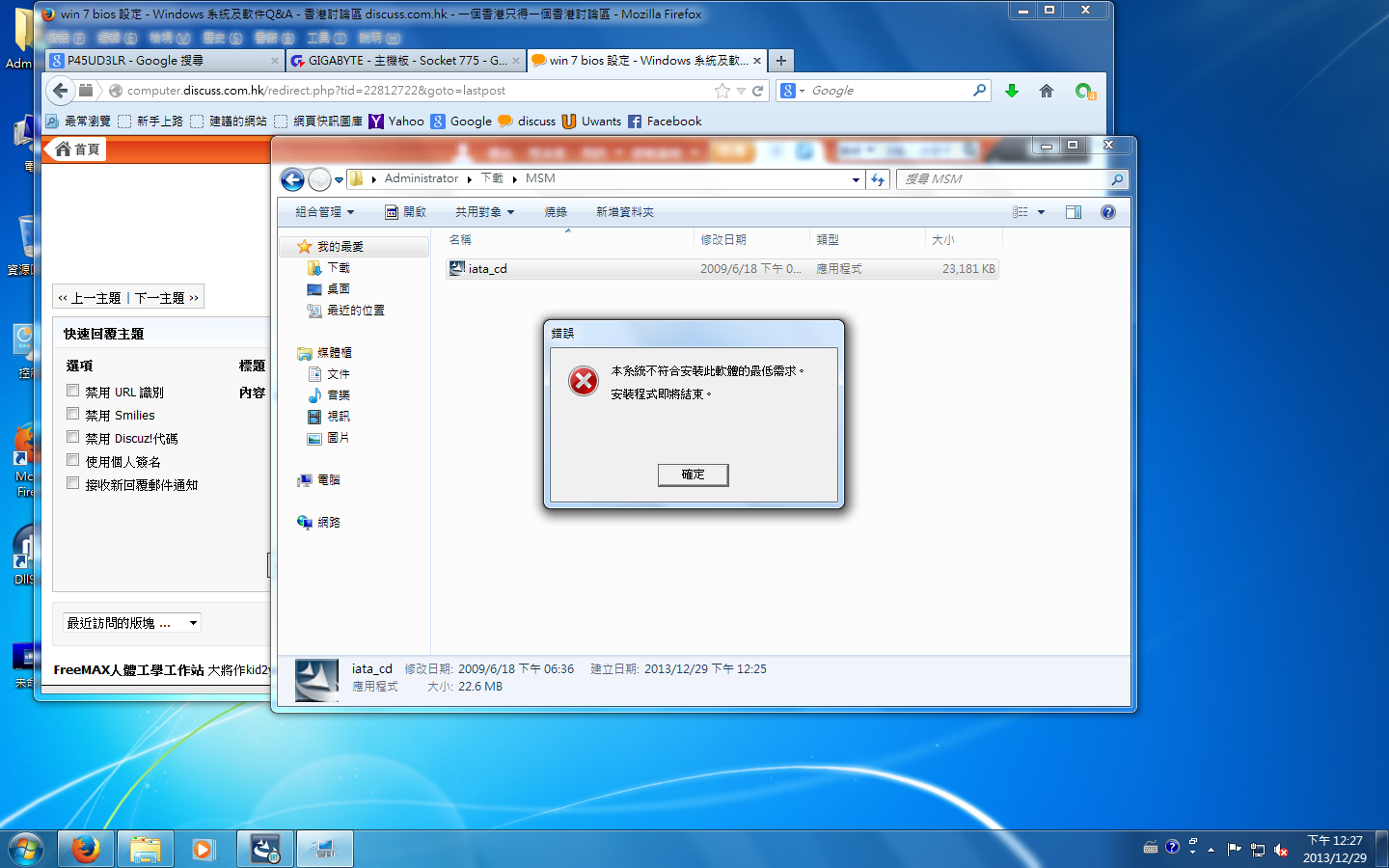1389x868 pixels.
Task: Go to 上一主題 link
Action: [x=96, y=298]
